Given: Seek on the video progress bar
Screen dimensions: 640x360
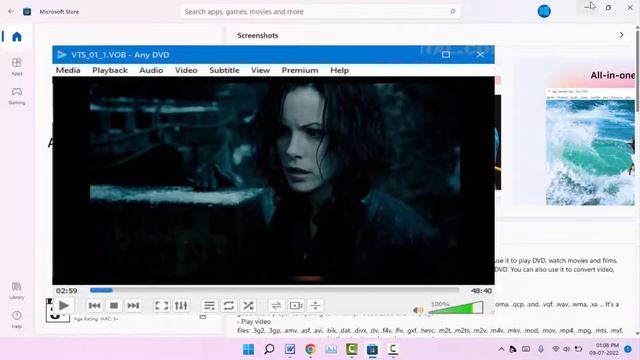Looking at the screenshot, I should [x=274, y=290].
